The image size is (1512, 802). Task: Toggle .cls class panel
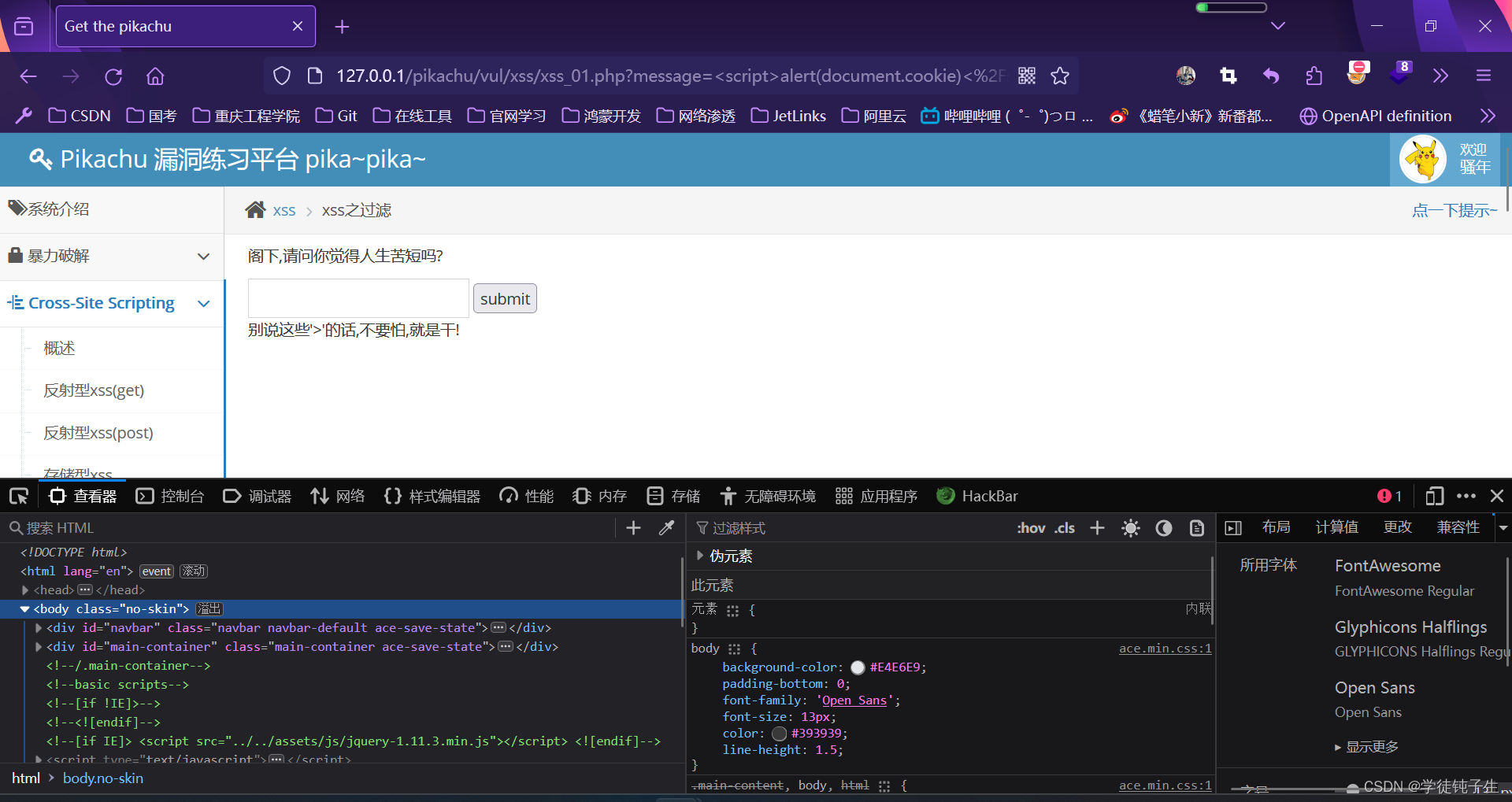[x=1065, y=528]
